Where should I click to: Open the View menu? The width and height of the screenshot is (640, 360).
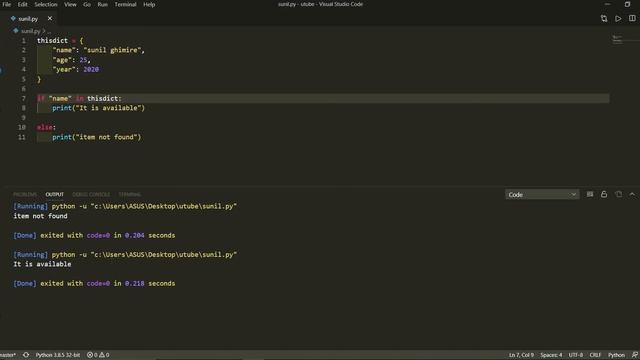click(70, 4)
